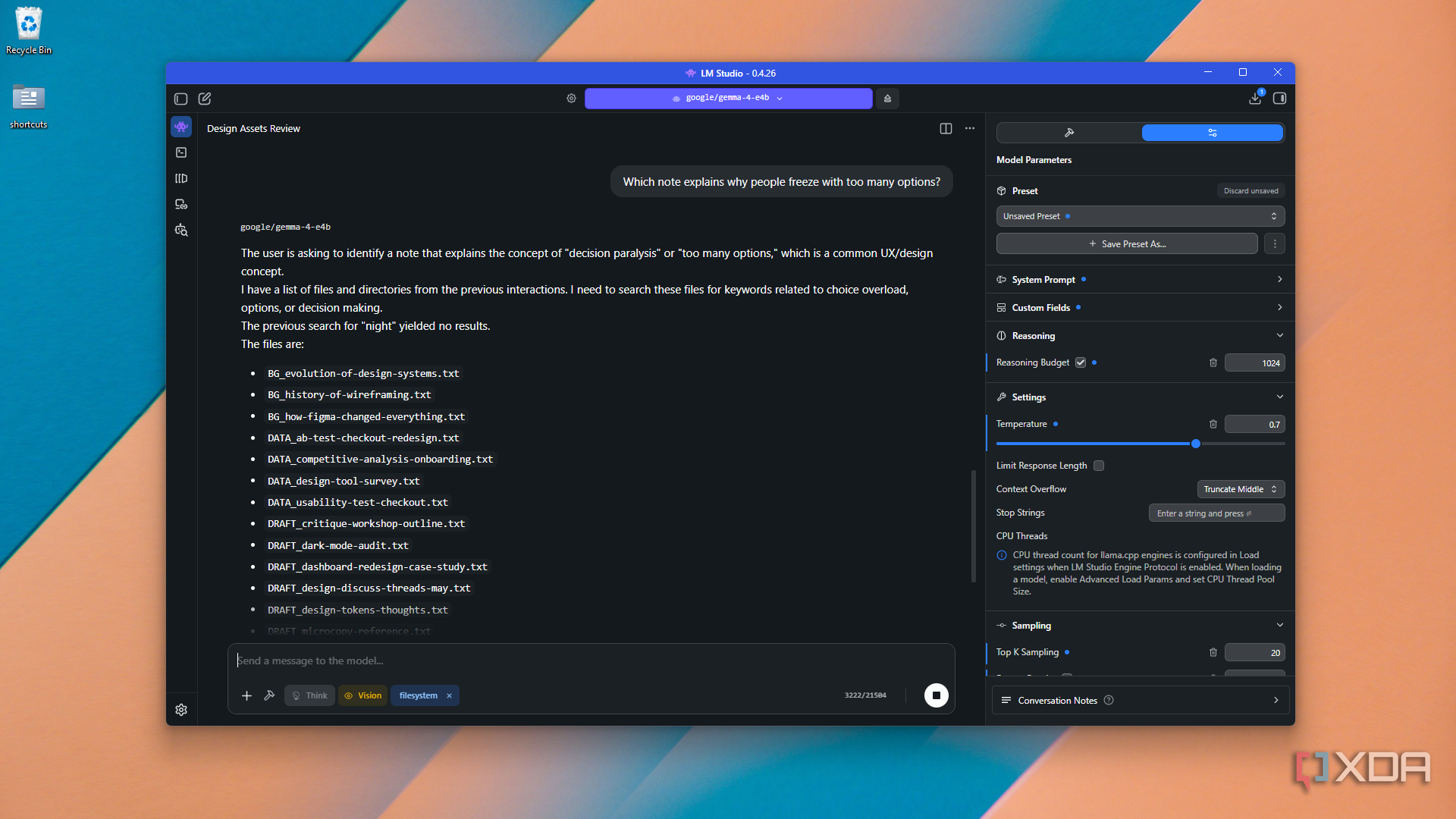Eject the loaded model with the eject icon
Screen dimensions: 1456x819
pos(887,99)
